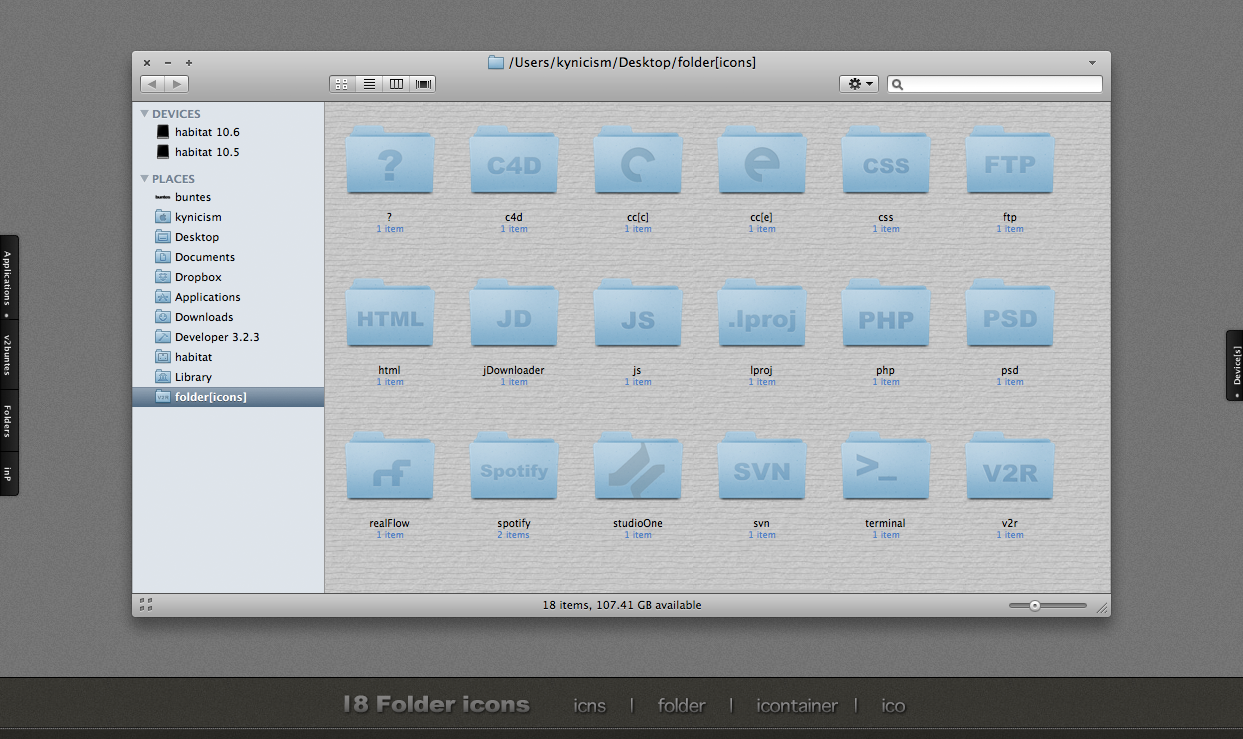Click the window resize grip corner

coord(1102,607)
